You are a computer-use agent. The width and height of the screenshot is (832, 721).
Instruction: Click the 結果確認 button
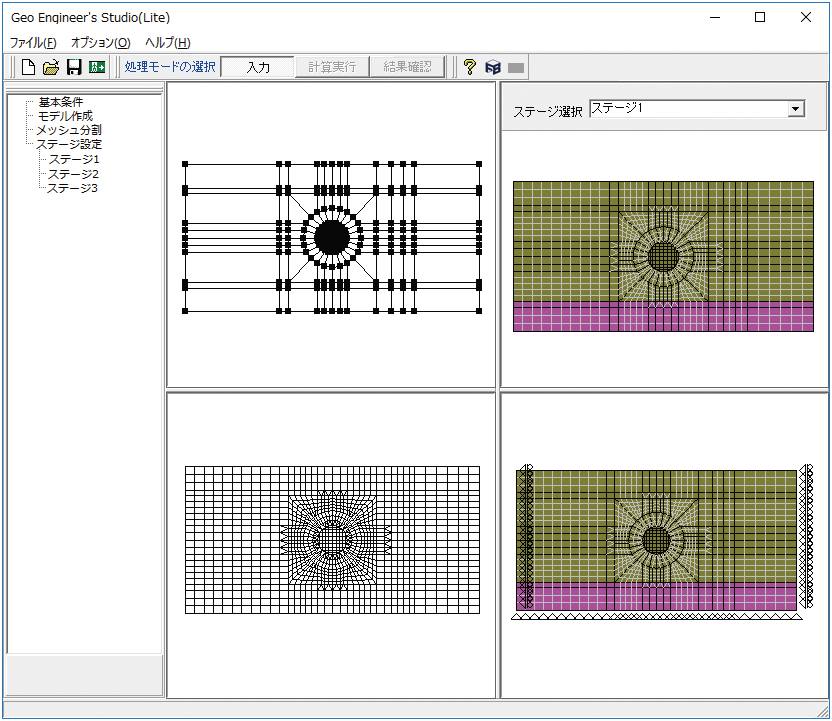[x=407, y=67]
